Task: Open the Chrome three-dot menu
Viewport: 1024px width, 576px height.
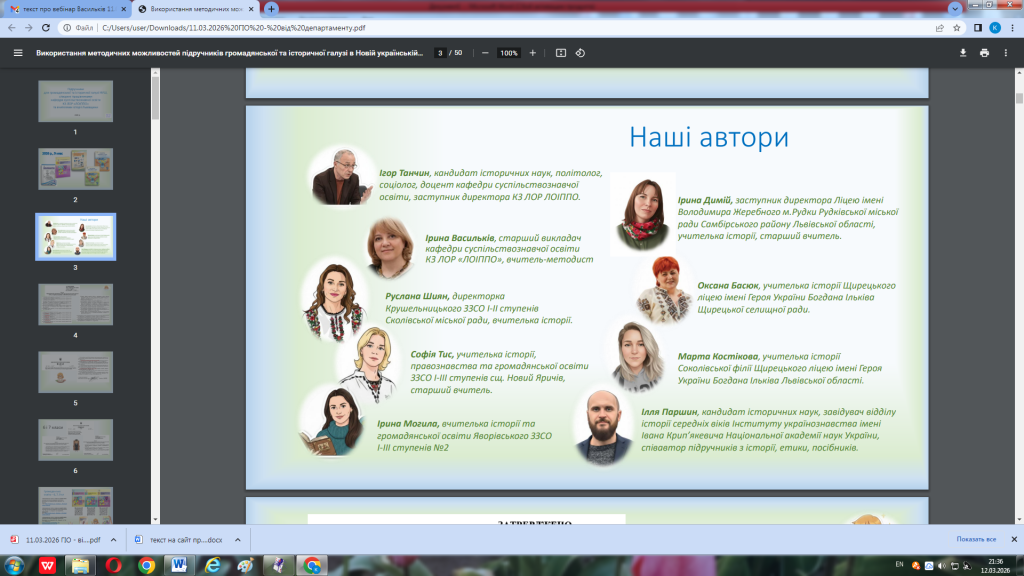Action: pyautogui.click(x=1013, y=28)
